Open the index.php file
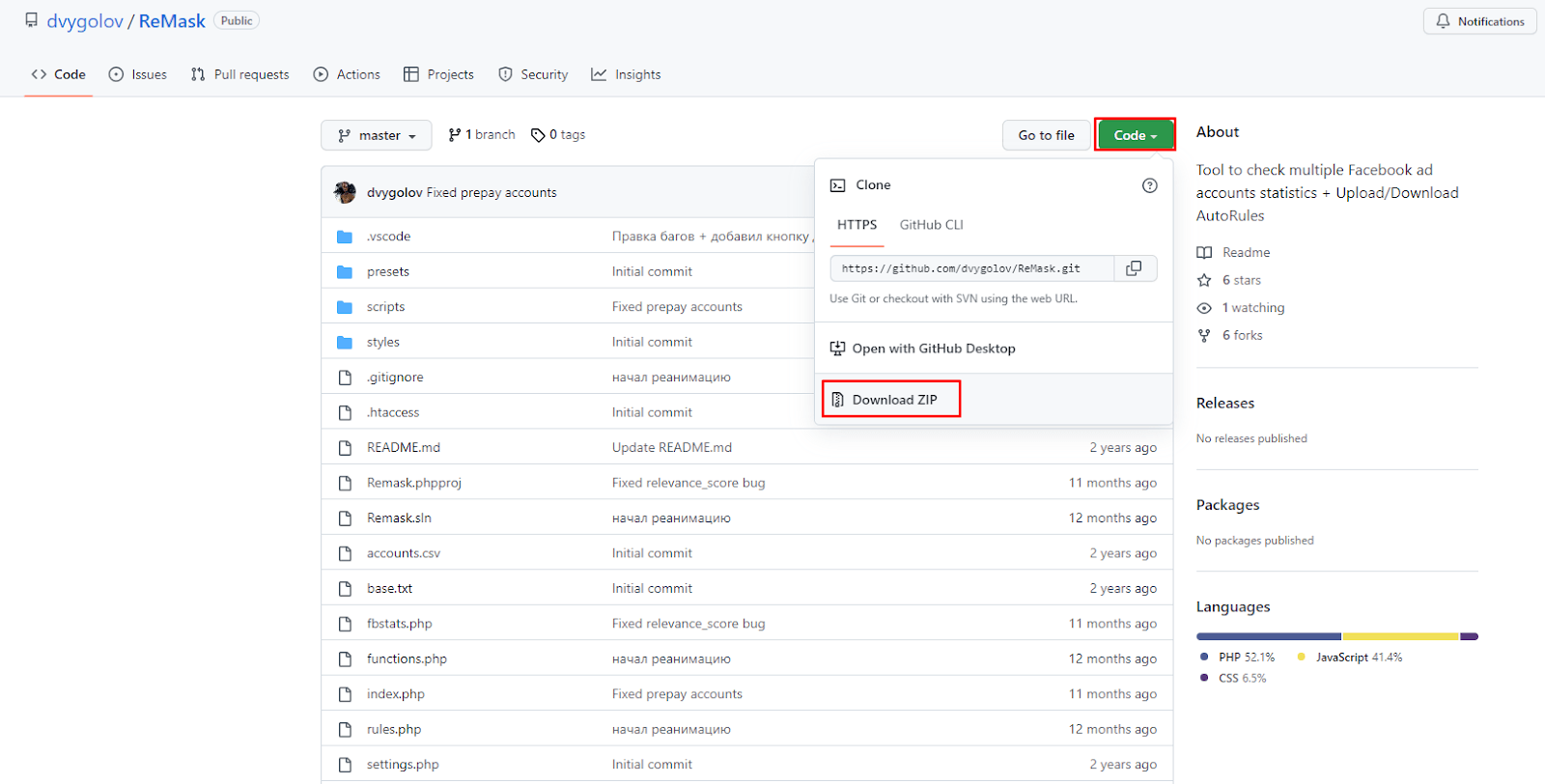1545x784 pixels. tap(396, 694)
